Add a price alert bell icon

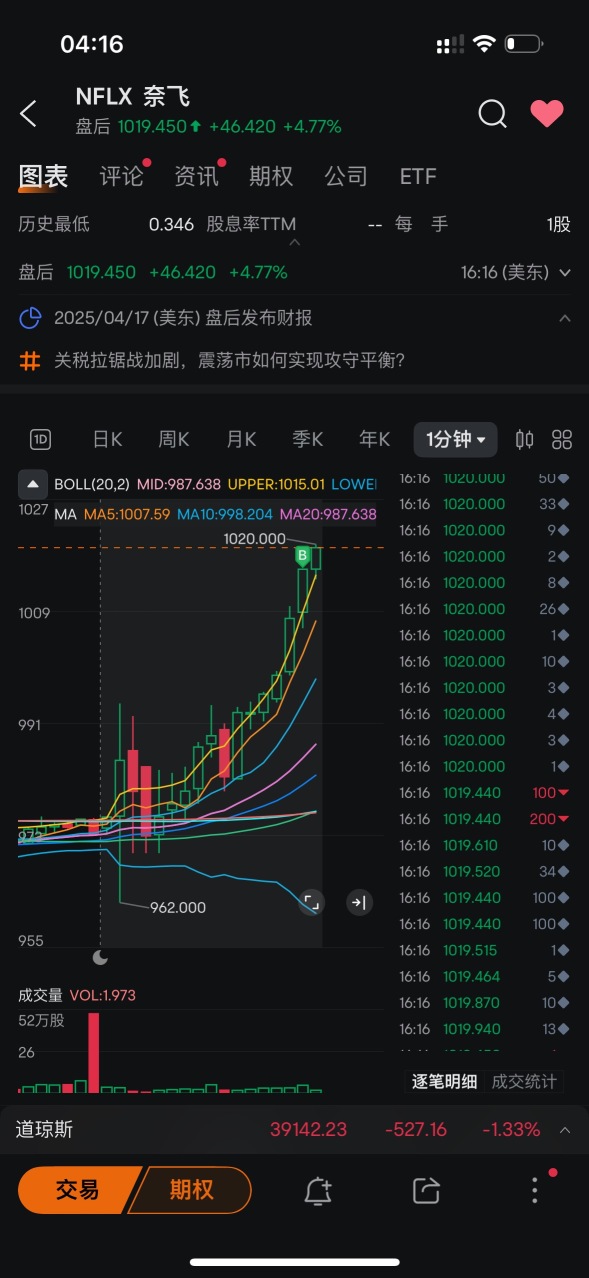point(318,1190)
